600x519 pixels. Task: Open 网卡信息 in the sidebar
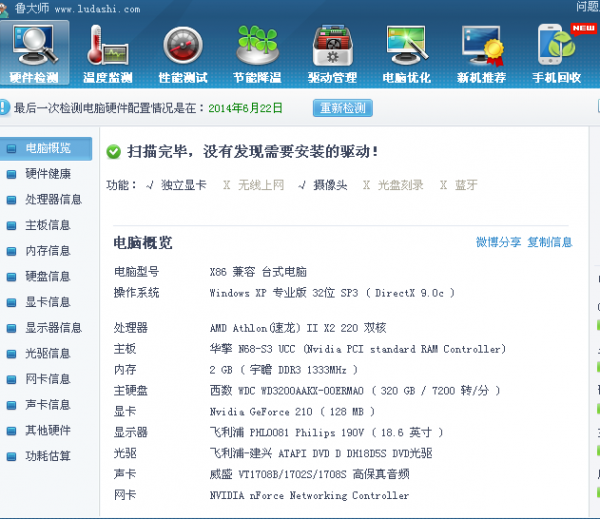click(46, 379)
